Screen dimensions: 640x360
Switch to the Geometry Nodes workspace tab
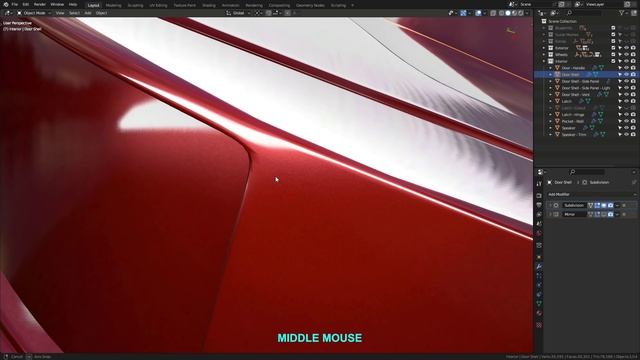310,5
